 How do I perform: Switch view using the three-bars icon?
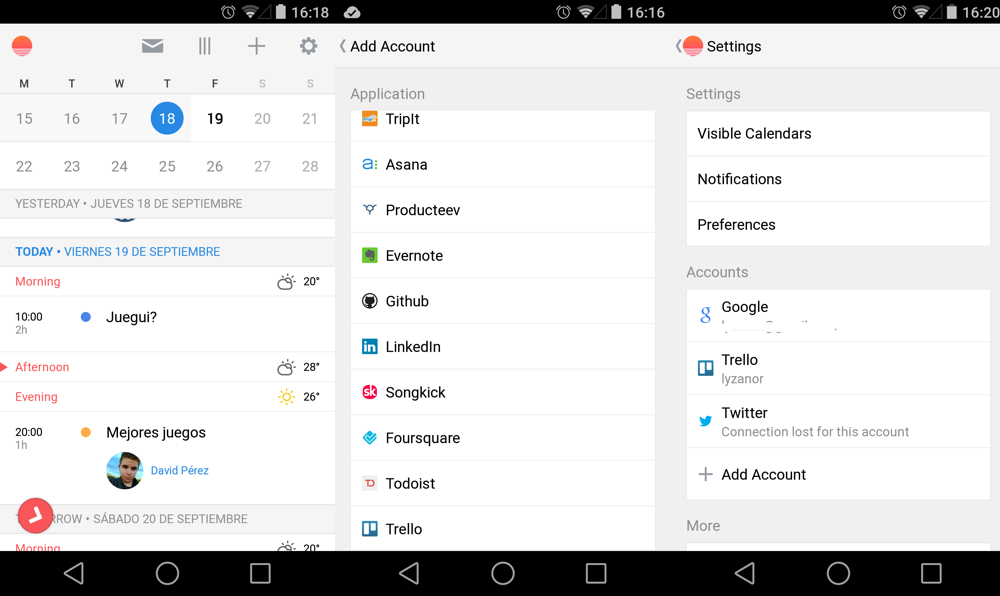coord(205,46)
